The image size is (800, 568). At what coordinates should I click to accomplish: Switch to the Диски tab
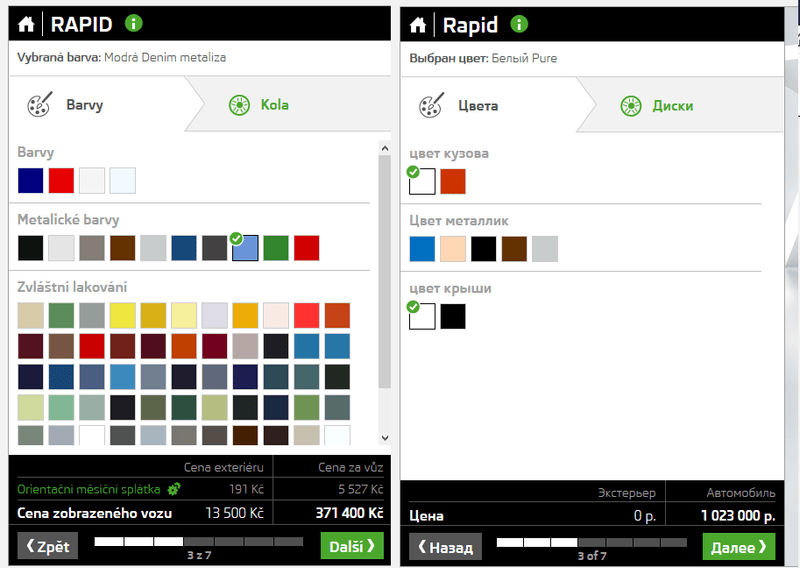click(684, 106)
